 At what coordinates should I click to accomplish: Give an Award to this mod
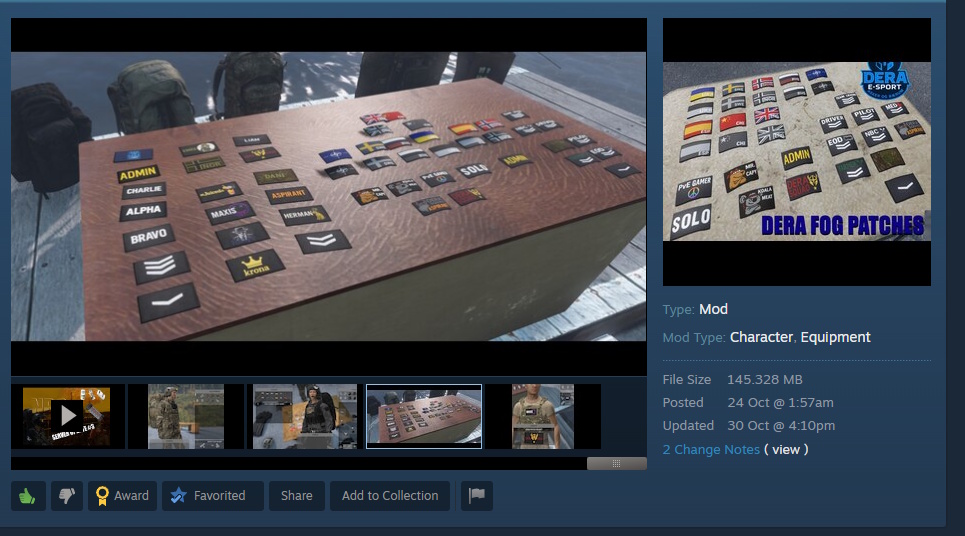[x=122, y=496]
